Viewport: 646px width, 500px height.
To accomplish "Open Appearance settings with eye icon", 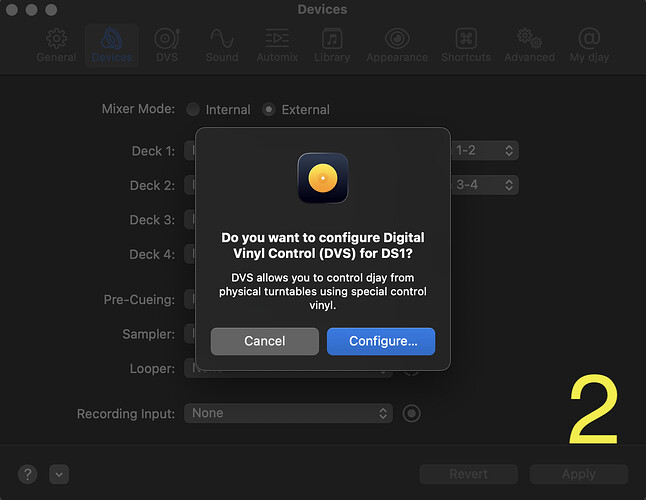I will point(397,45).
